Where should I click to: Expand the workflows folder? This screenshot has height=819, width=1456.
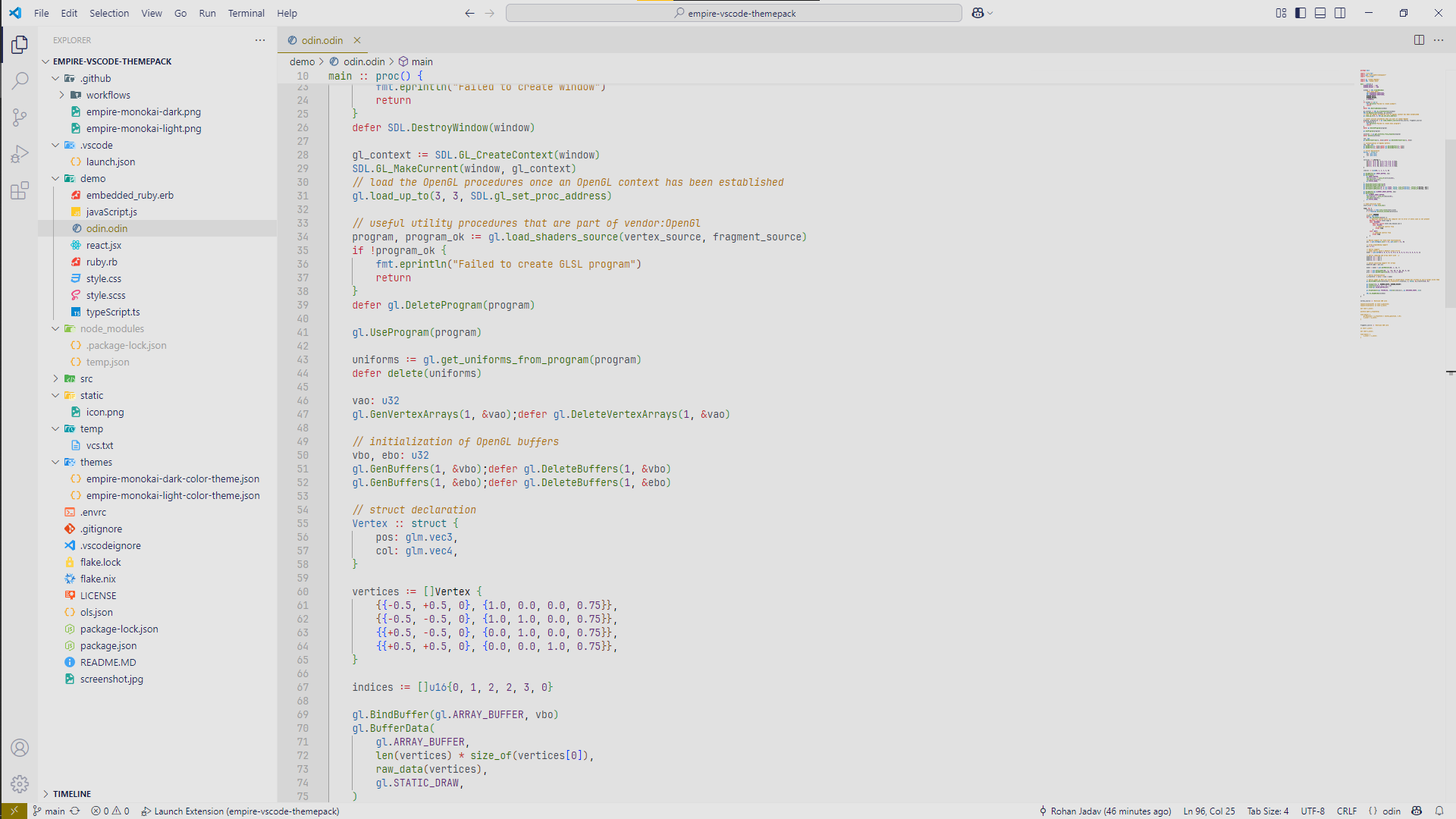(x=108, y=95)
